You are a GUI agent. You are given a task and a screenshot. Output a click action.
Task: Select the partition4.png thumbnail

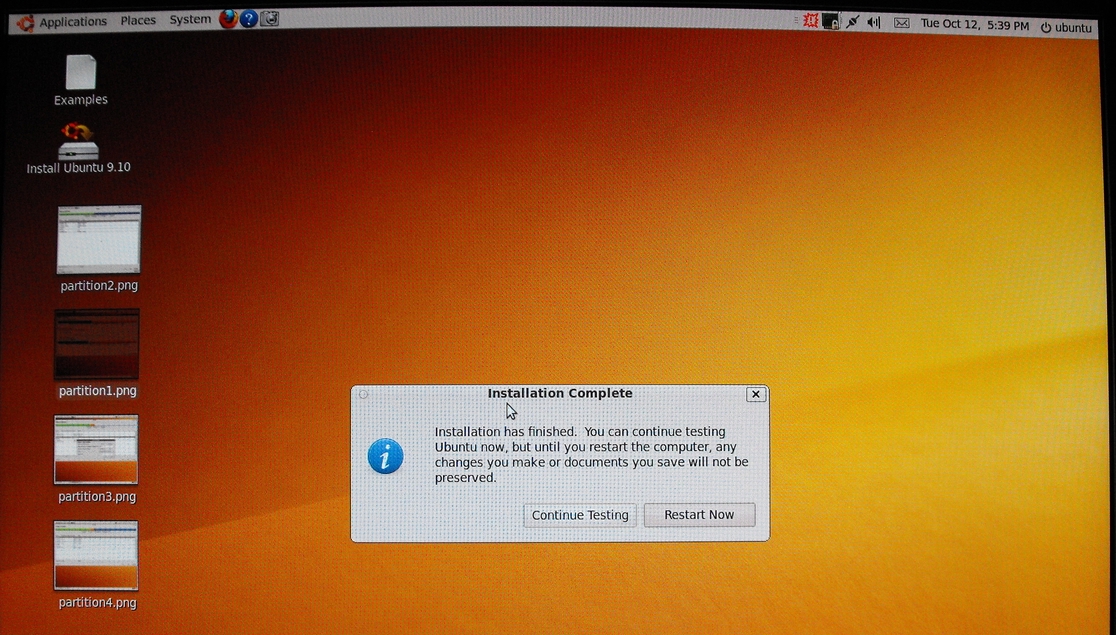(96, 555)
